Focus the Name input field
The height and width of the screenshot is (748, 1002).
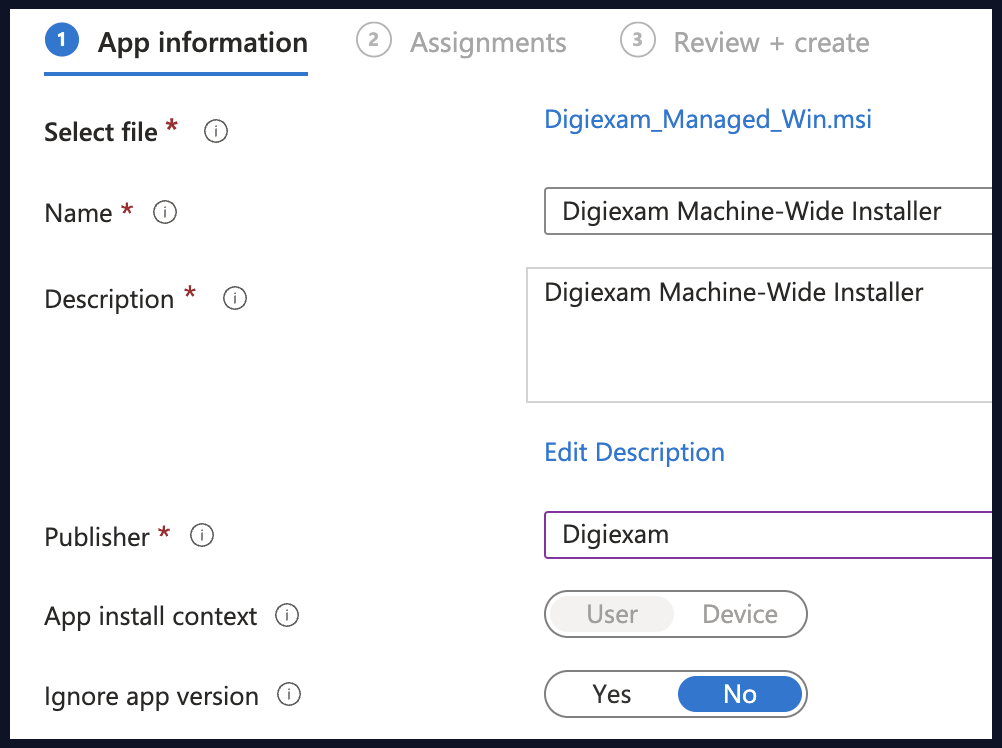[x=768, y=211]
